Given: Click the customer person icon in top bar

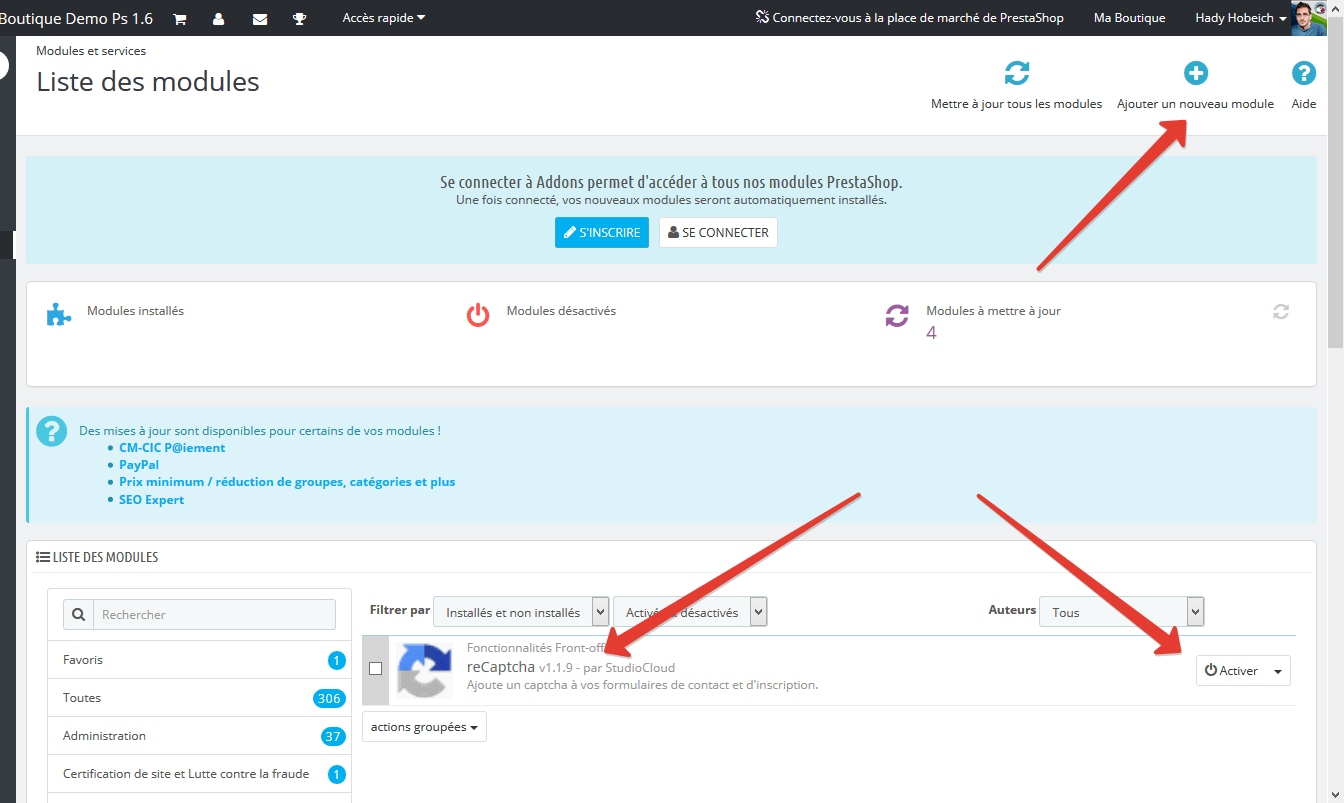Looking at the screenshot, I should click(x=219, y=18).
